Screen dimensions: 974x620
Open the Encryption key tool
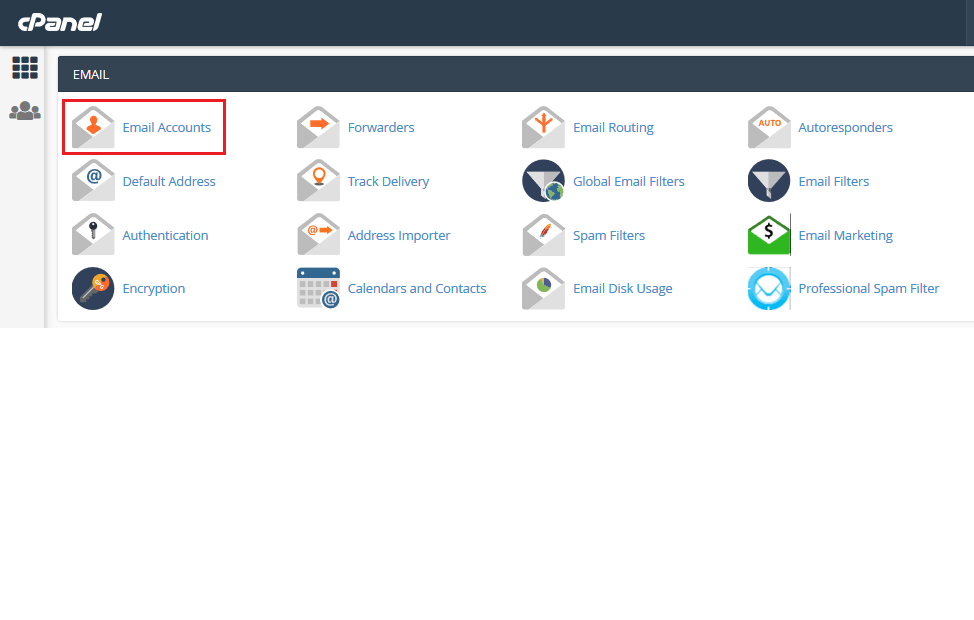click(x=93, y=288)
